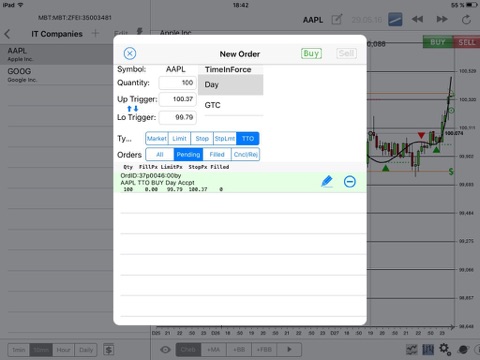Edit the Quantity input field
Viewport: 480px width, 360px height.
(178, 83)
